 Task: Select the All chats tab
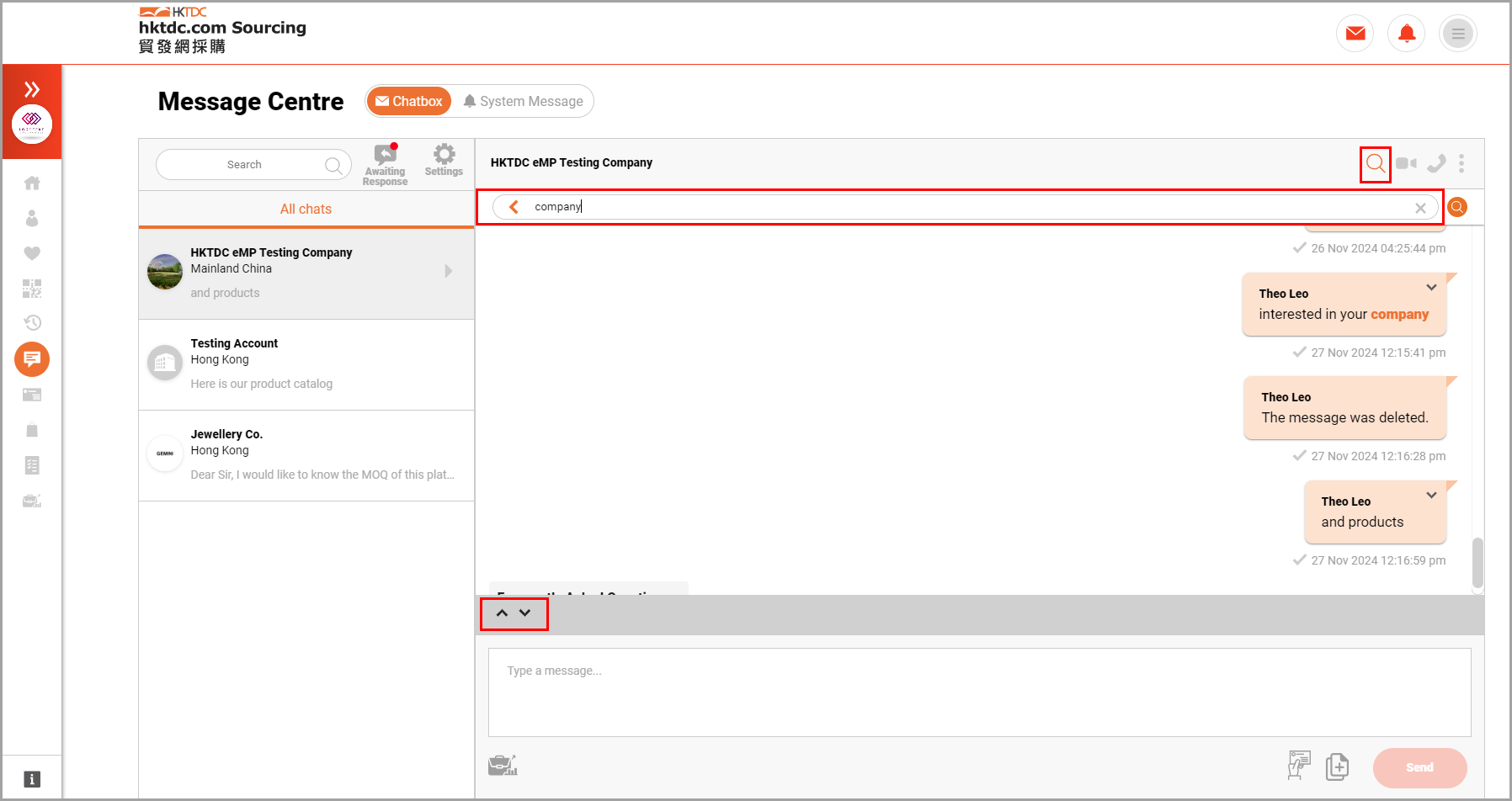pyautogui.click(x=306, y=209)
